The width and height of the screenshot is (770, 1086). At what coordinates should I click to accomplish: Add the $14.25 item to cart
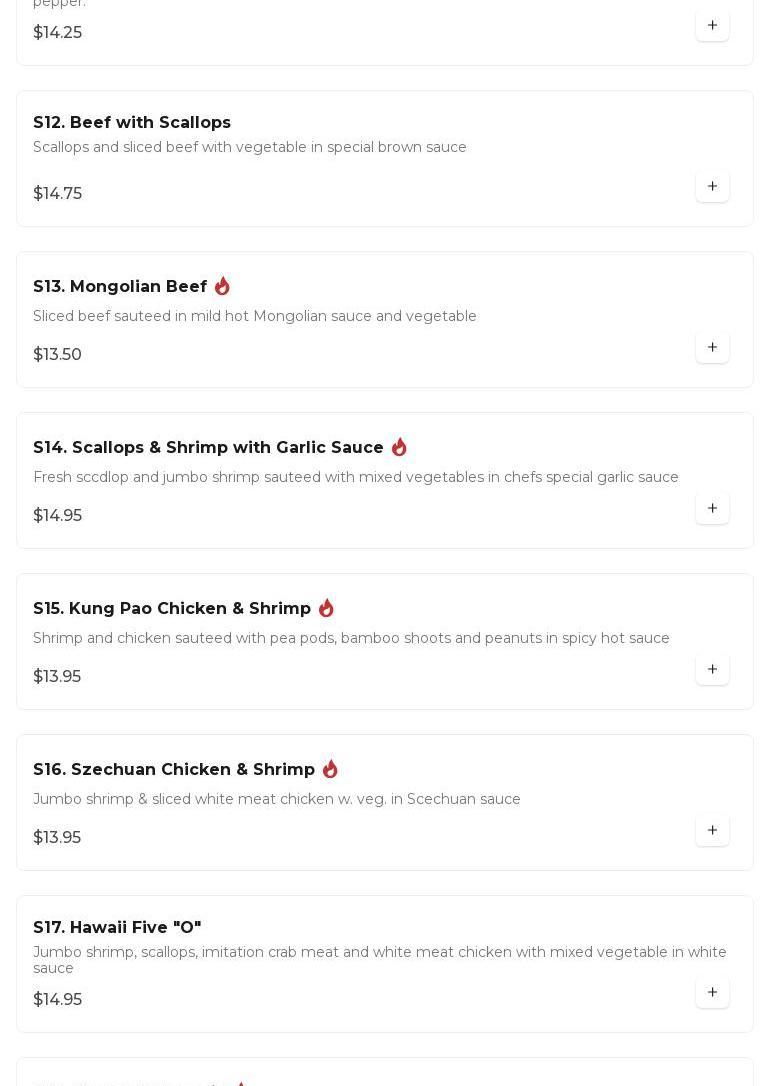click(712, 25)
